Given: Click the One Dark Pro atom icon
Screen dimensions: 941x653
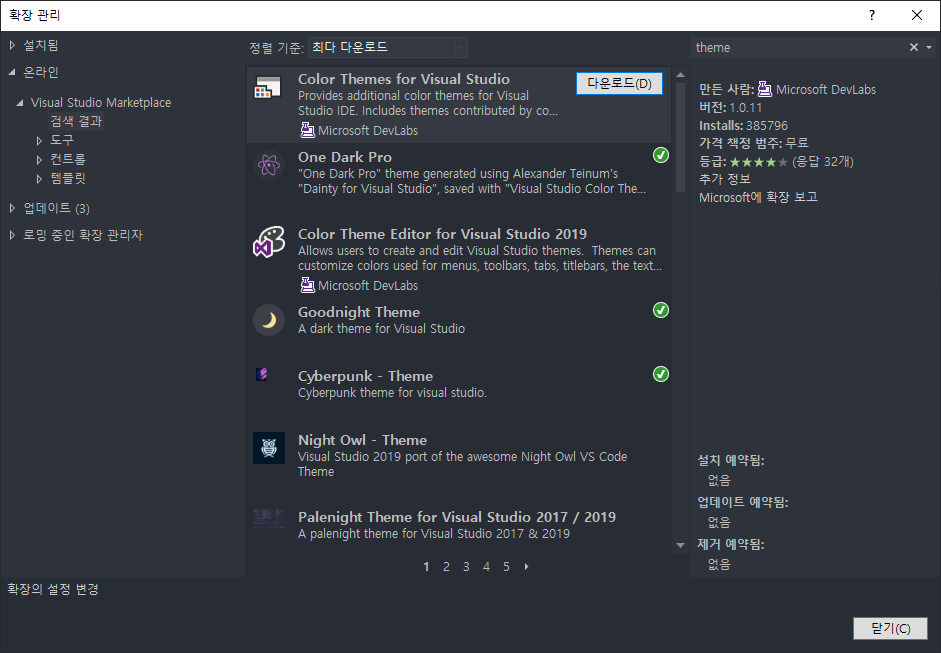Looking at the screenshot, I should tap(268, 164).
